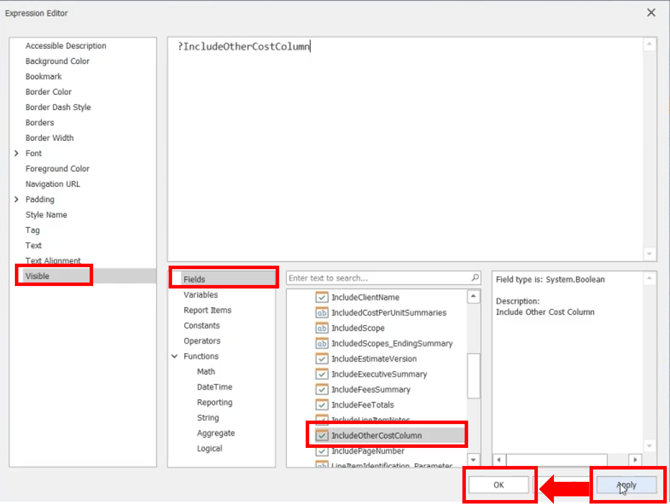
Task: Select the IncludeEstimateVersion field
Action: tap(374, 359)
